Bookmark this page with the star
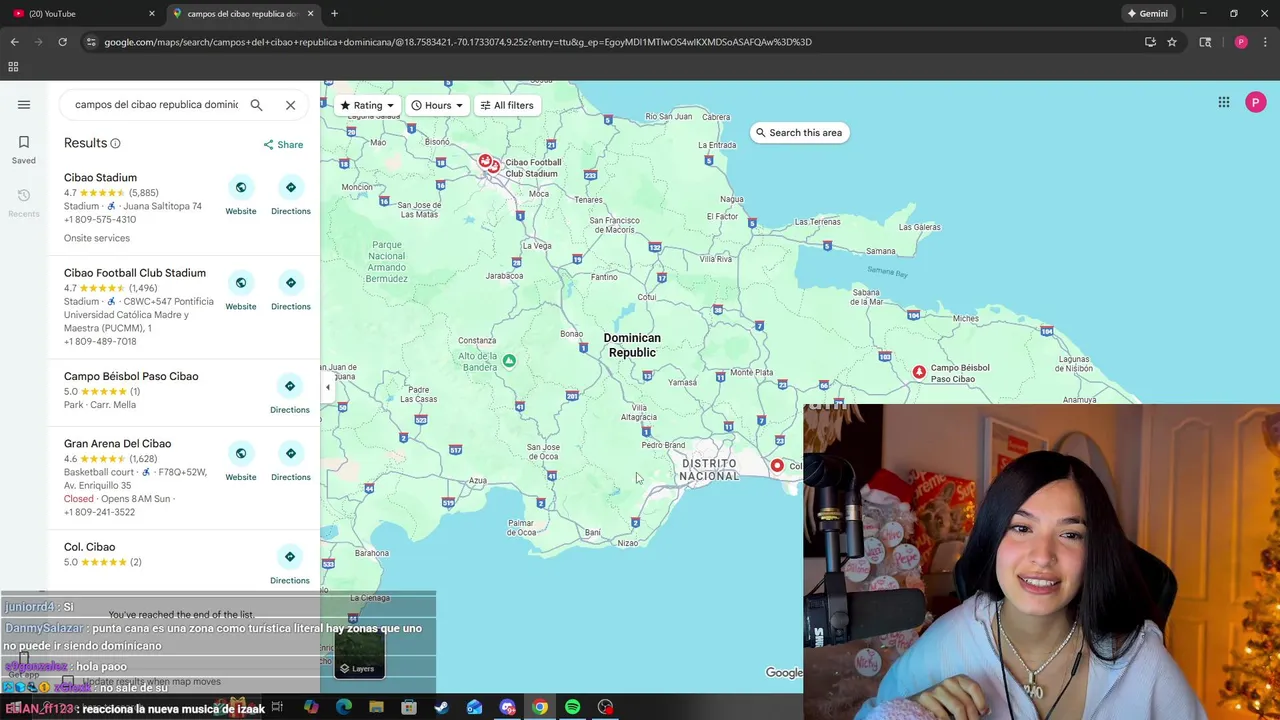The height and width of the screenshot is (720, 1280). pos(1172,42)
